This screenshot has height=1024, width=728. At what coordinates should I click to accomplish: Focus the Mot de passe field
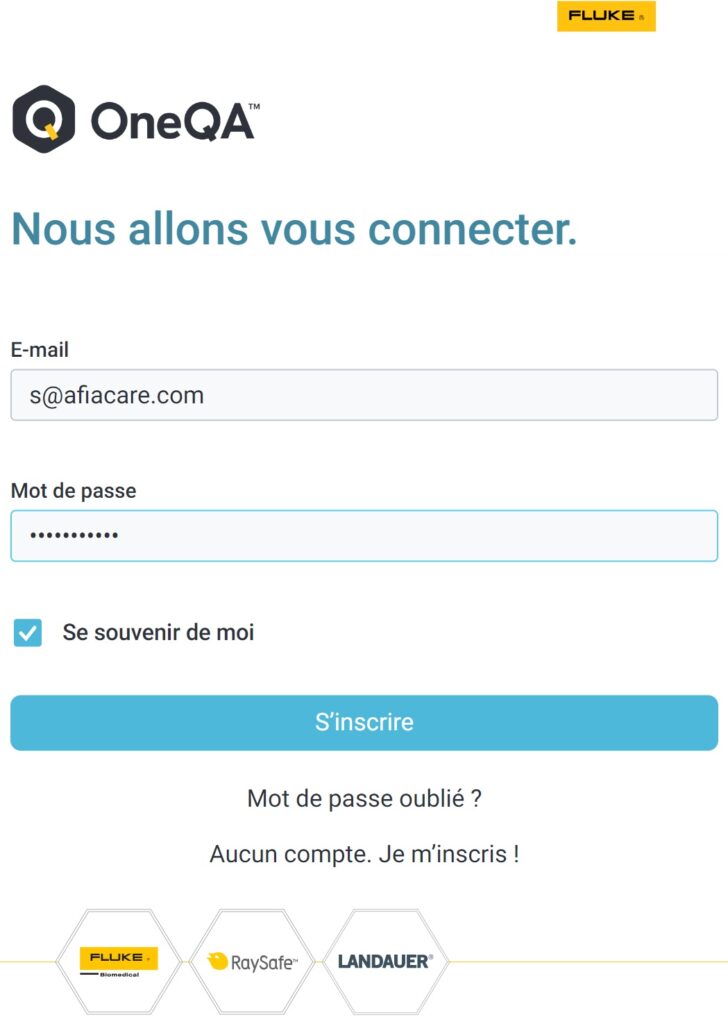click(364, 536)
